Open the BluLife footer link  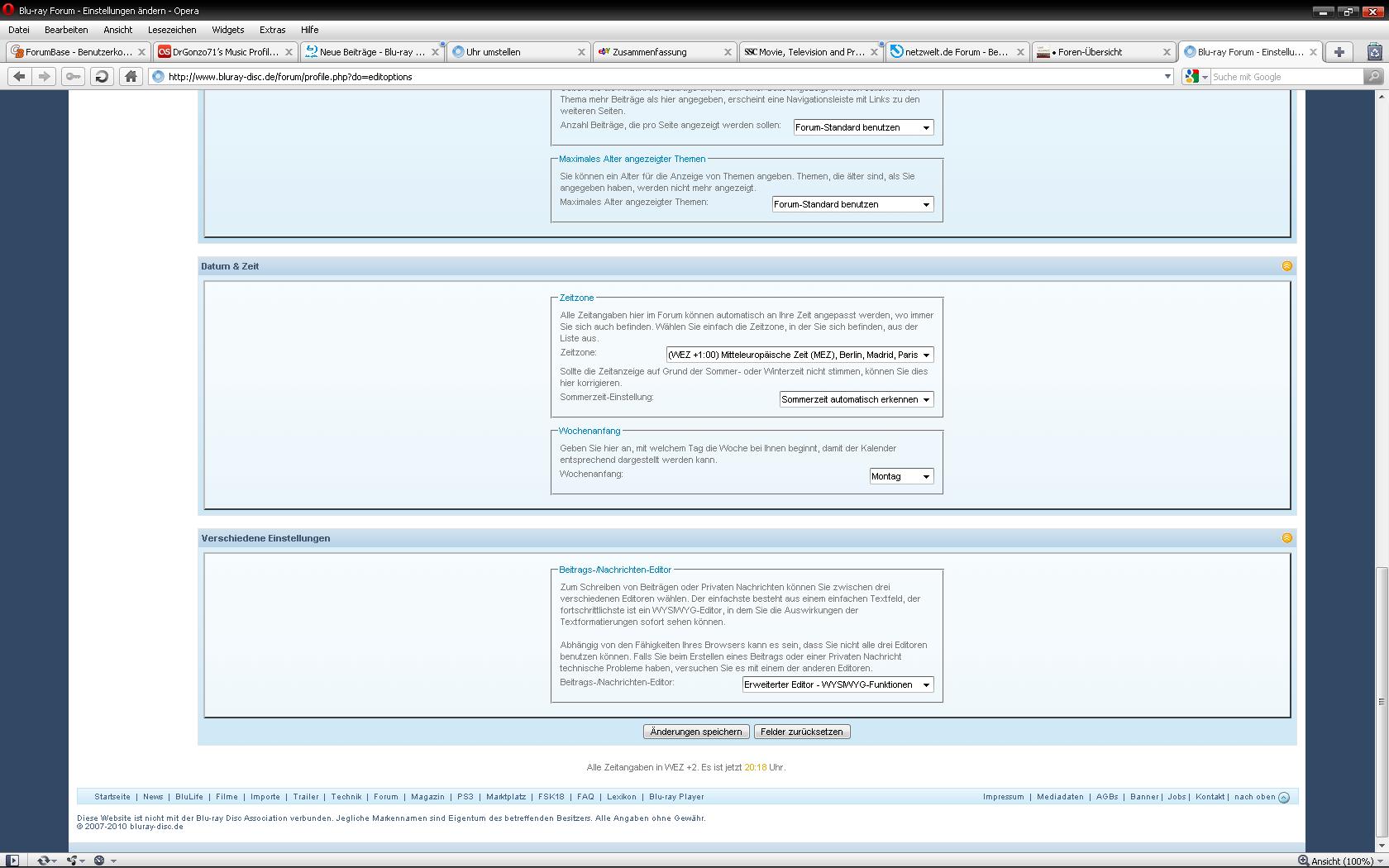[x=189, y=797]
